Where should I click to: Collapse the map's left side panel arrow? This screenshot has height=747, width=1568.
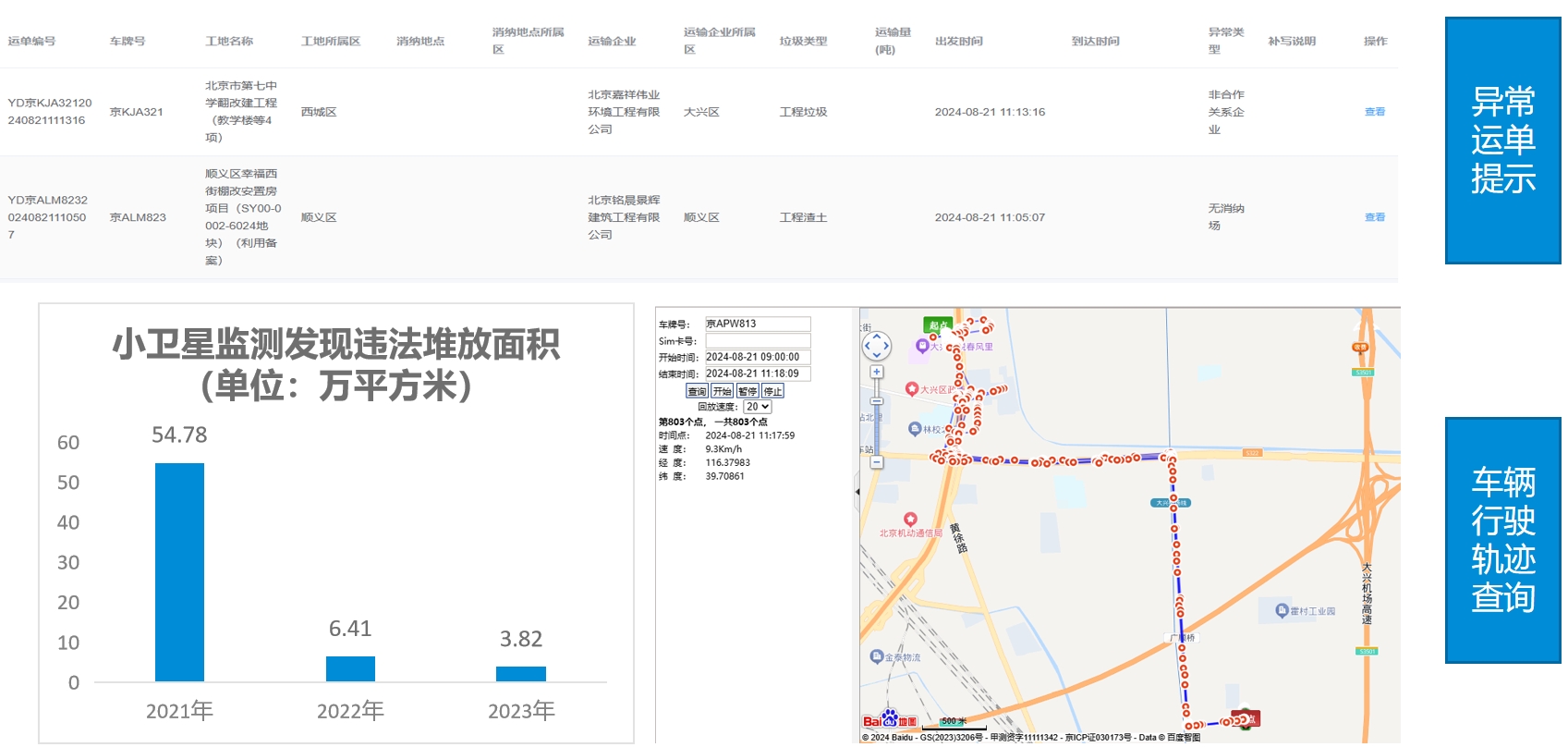(857, 492)
